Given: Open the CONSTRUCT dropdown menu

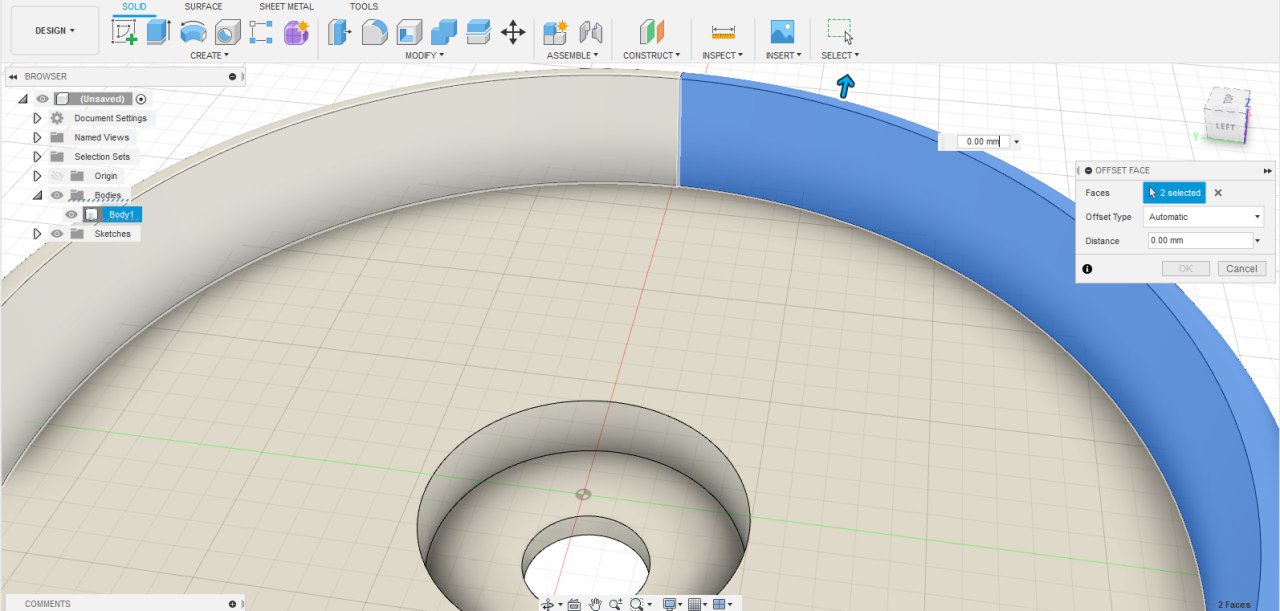Looking at the screenshot, I should pos(651,56).
